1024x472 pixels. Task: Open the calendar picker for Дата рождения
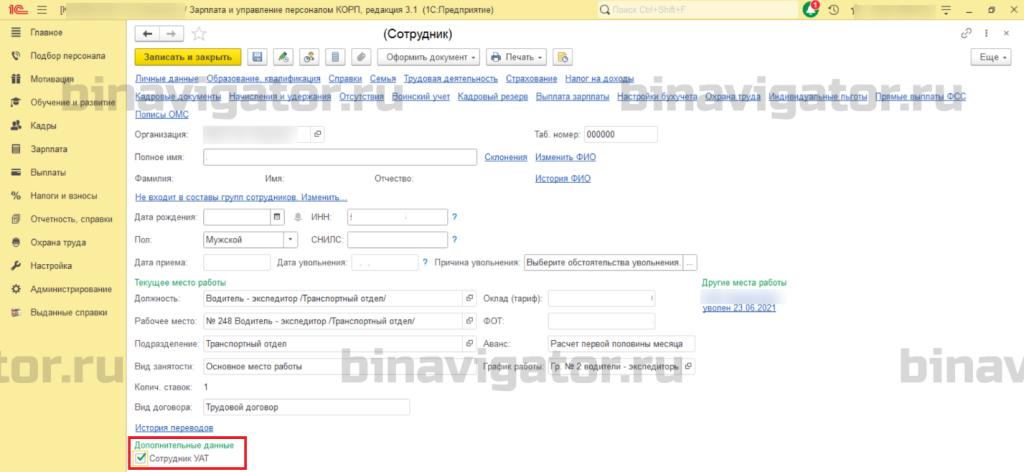click(277, 217)
